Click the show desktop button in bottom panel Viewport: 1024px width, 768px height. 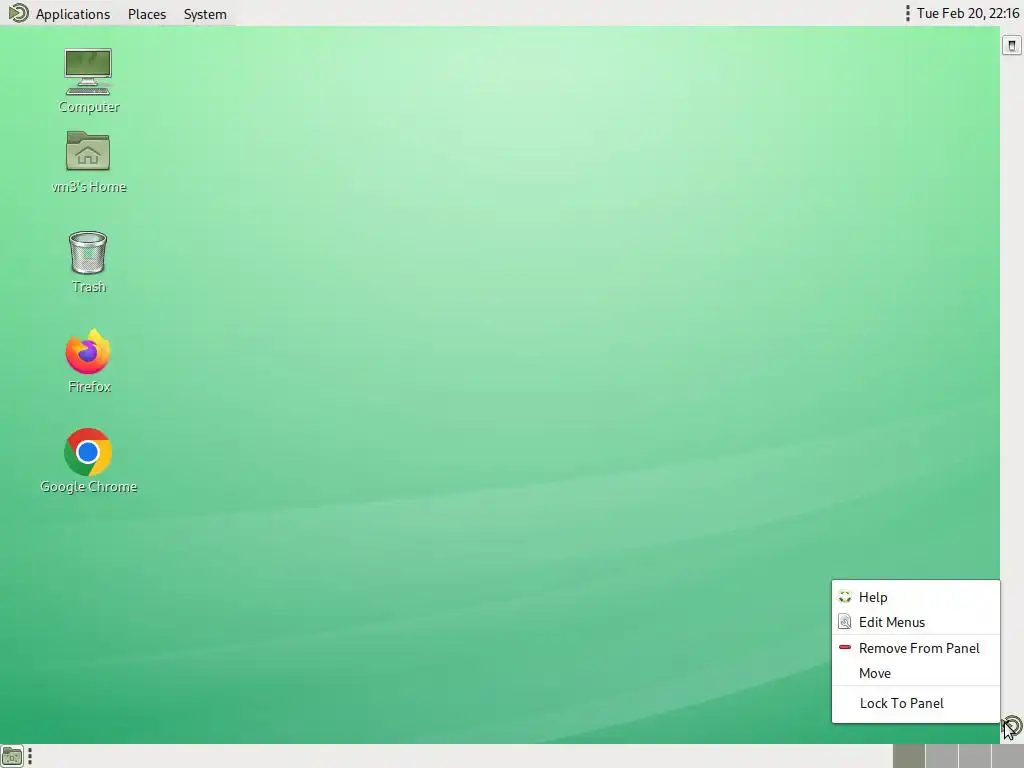click(12, 756)
